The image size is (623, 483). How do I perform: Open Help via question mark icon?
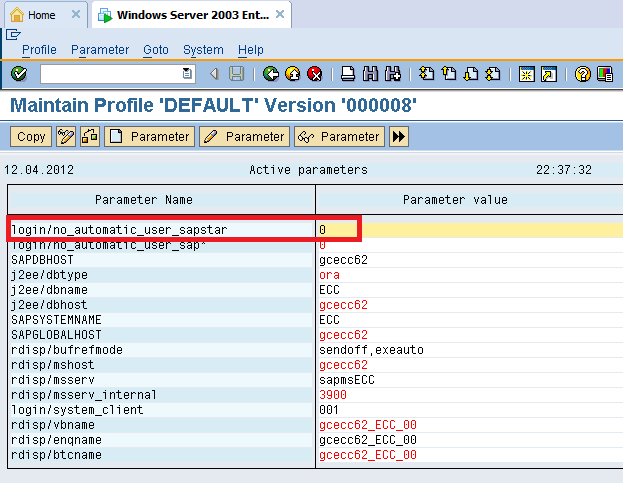point(583,74)
